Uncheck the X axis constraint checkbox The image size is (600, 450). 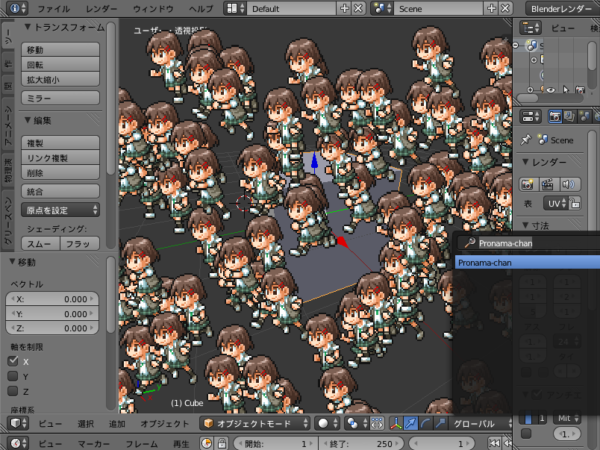tap(13, 361)
